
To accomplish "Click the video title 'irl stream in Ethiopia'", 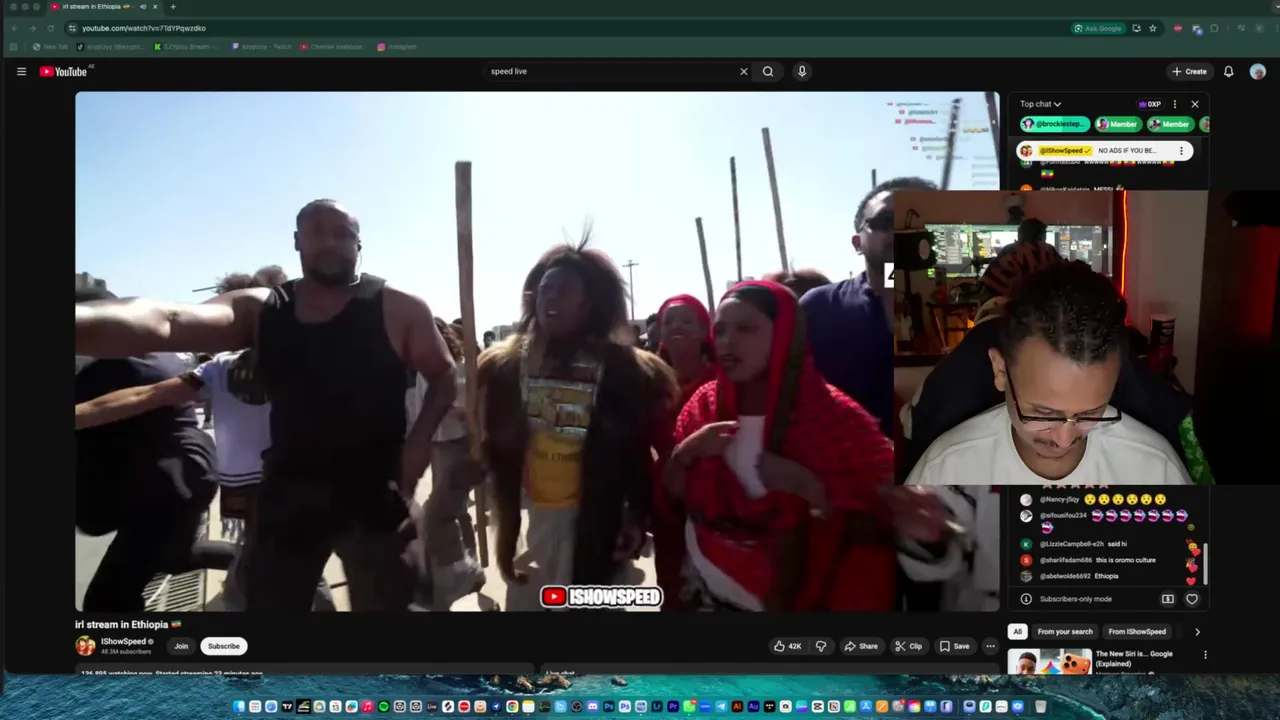I will [x=128, y=624].
